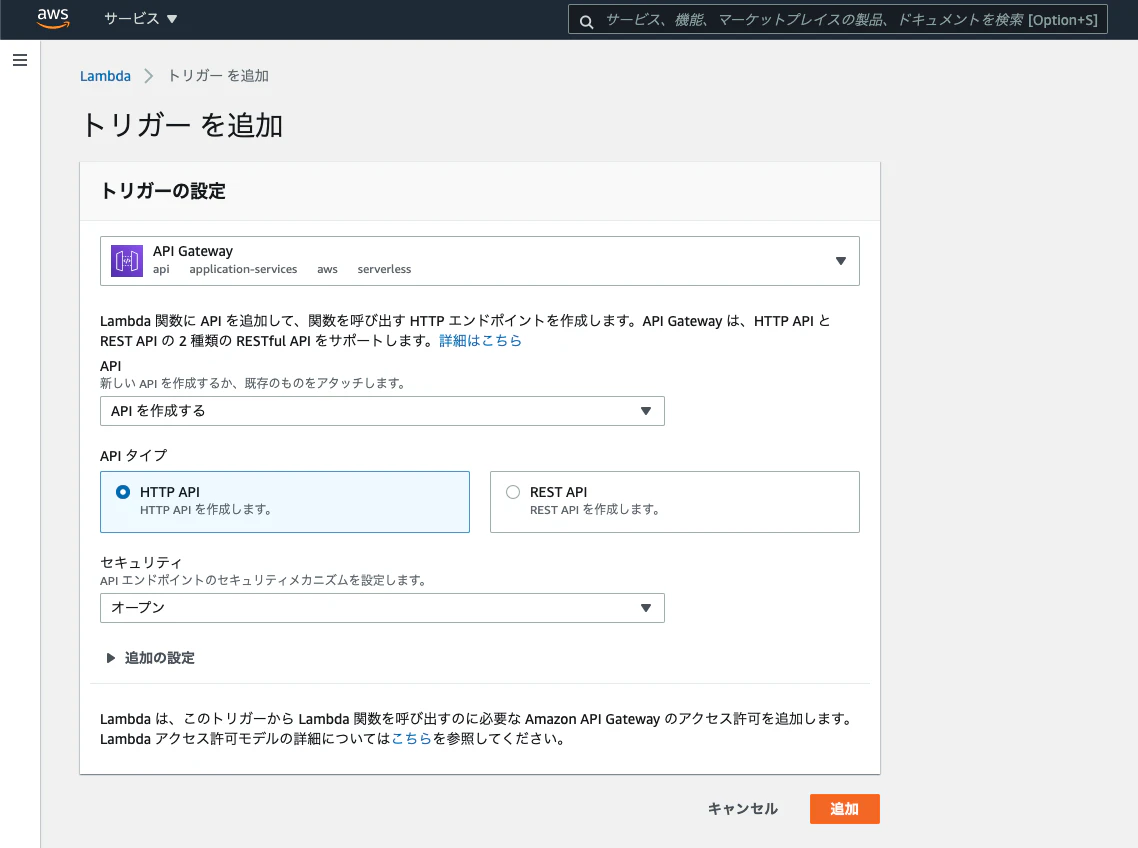The image size is (1138, 848).
Task: Click the search magnifier icon
Action: tap(586, 21)
